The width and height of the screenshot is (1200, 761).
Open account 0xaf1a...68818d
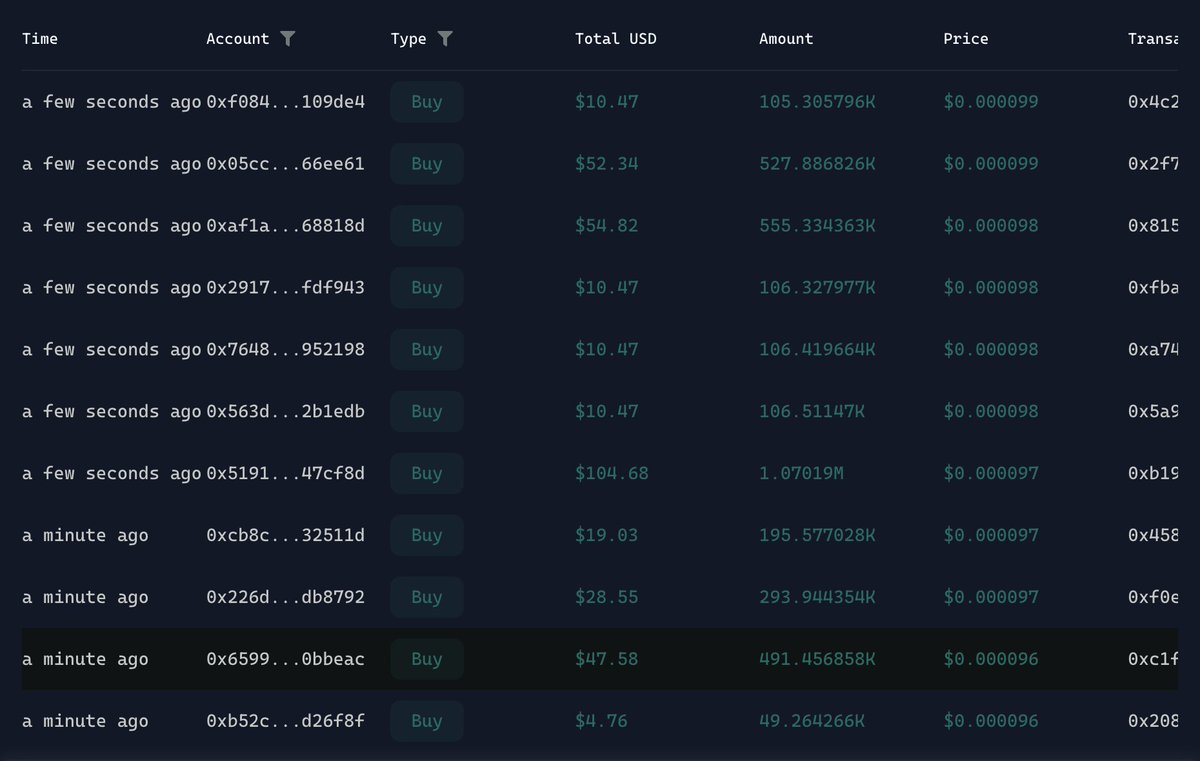pyautogui.click(x=286, y=226)
